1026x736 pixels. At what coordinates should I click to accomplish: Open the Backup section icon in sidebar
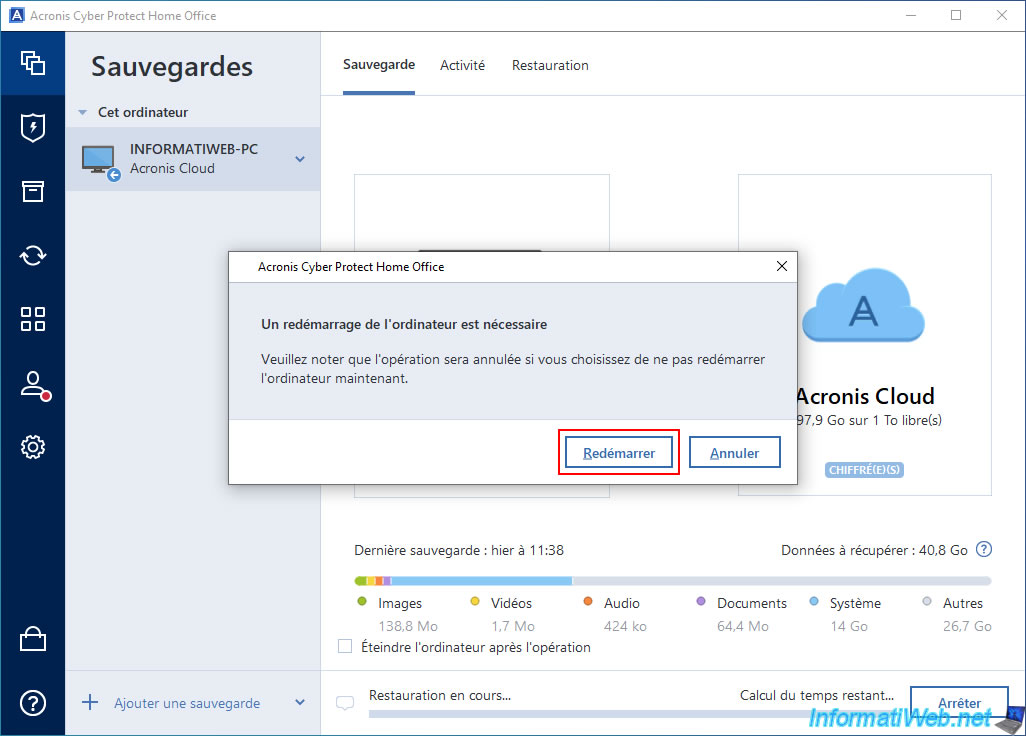pyautogui.click(x=33, y=63)
